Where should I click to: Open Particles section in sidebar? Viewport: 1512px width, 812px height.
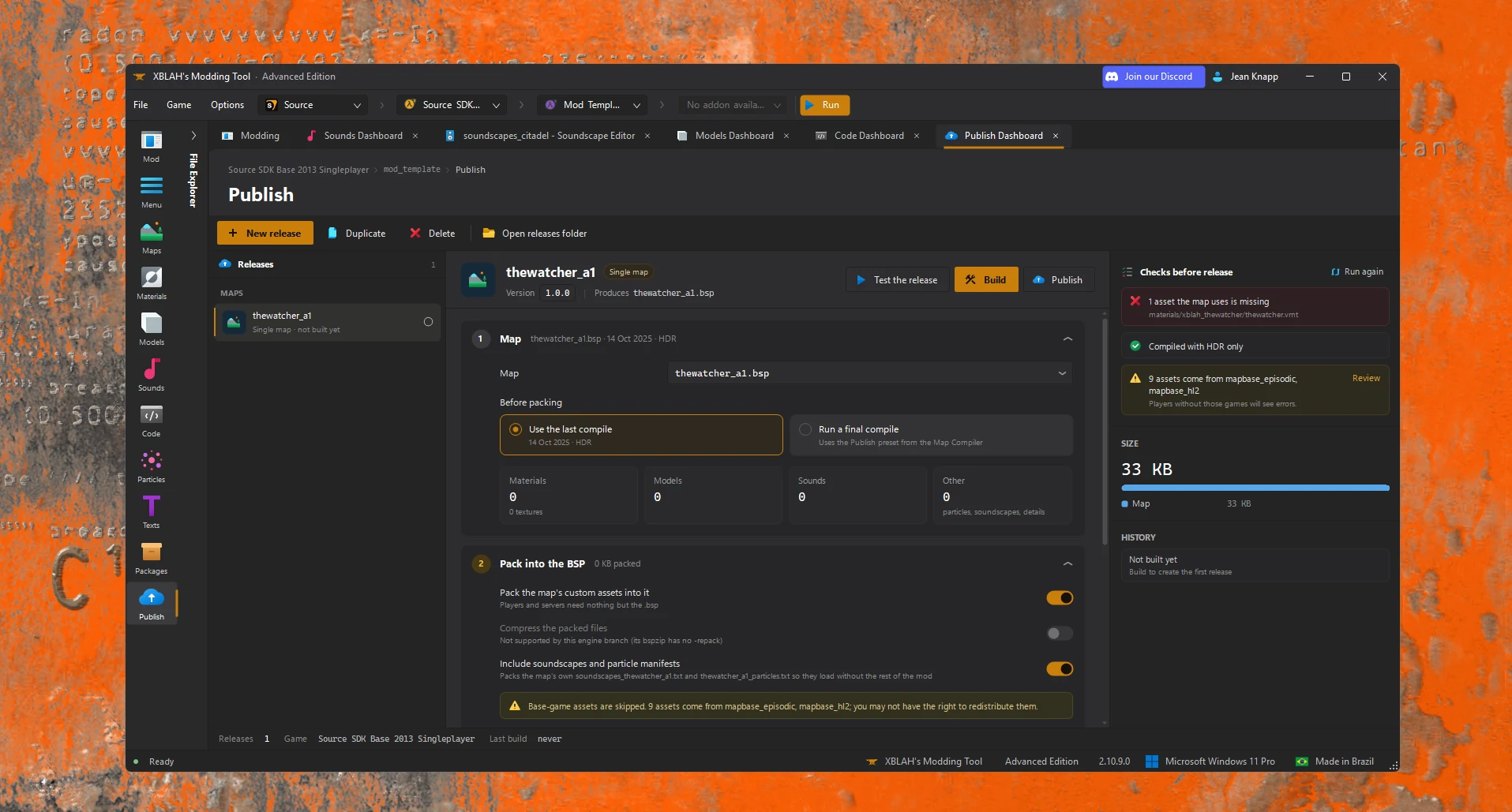click(152, 467)
